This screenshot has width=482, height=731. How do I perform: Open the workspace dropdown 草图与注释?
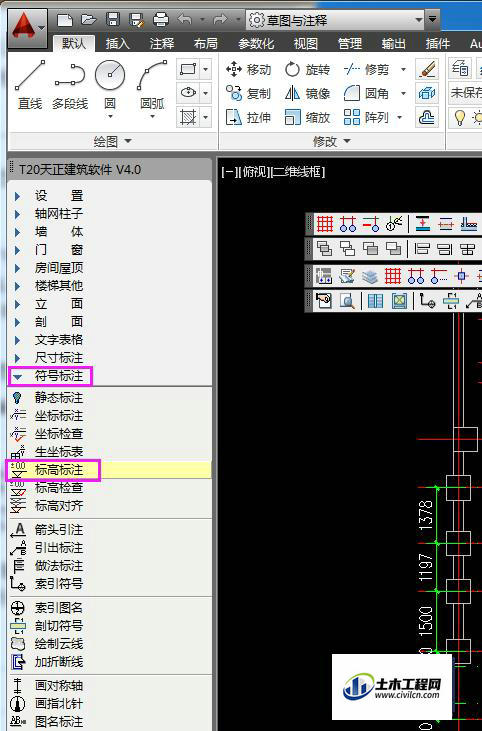(336, 20)
